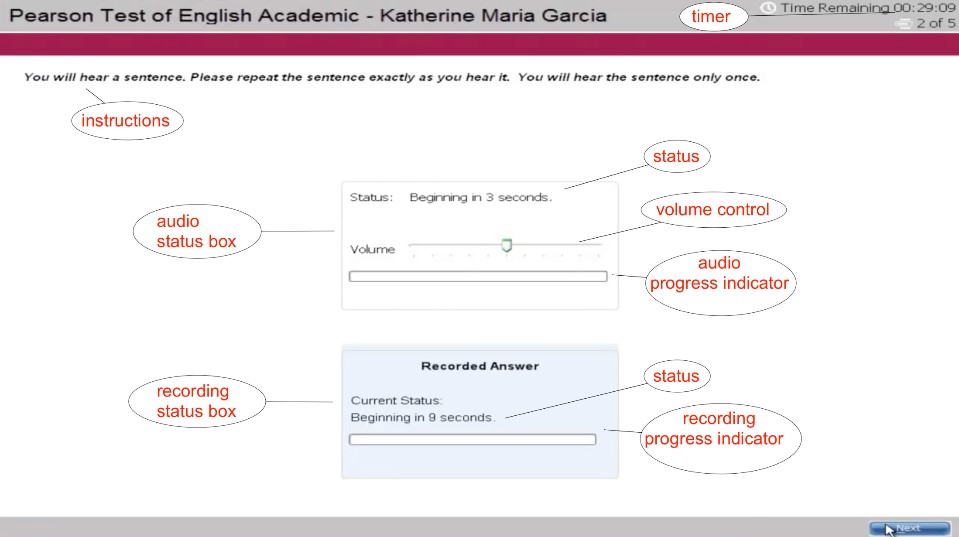Image resolution: width=959 pixels, height=537 pixels.
Task: Click the 'Volume' label
Action: tap(372, 249)
